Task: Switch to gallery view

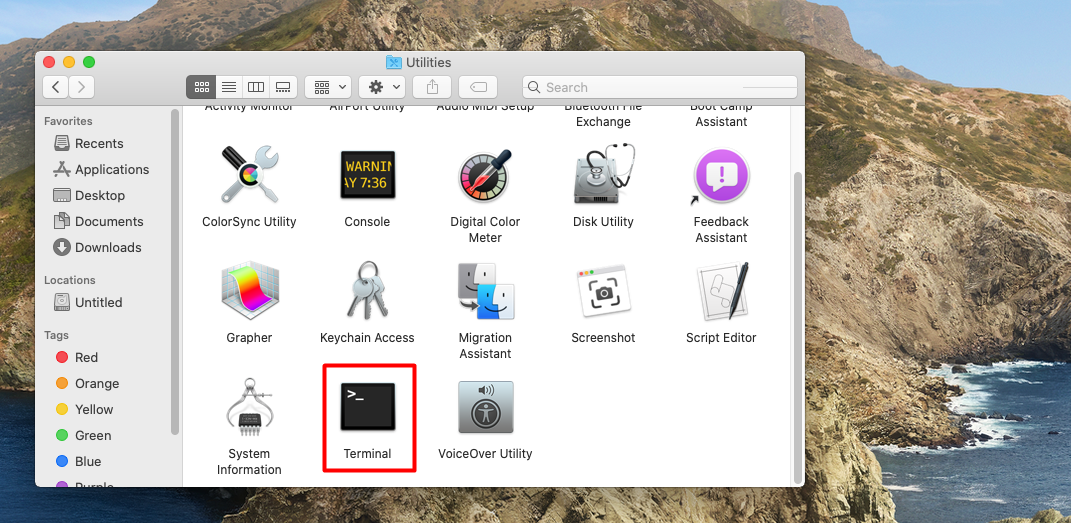Action: [x=283, y=87]
